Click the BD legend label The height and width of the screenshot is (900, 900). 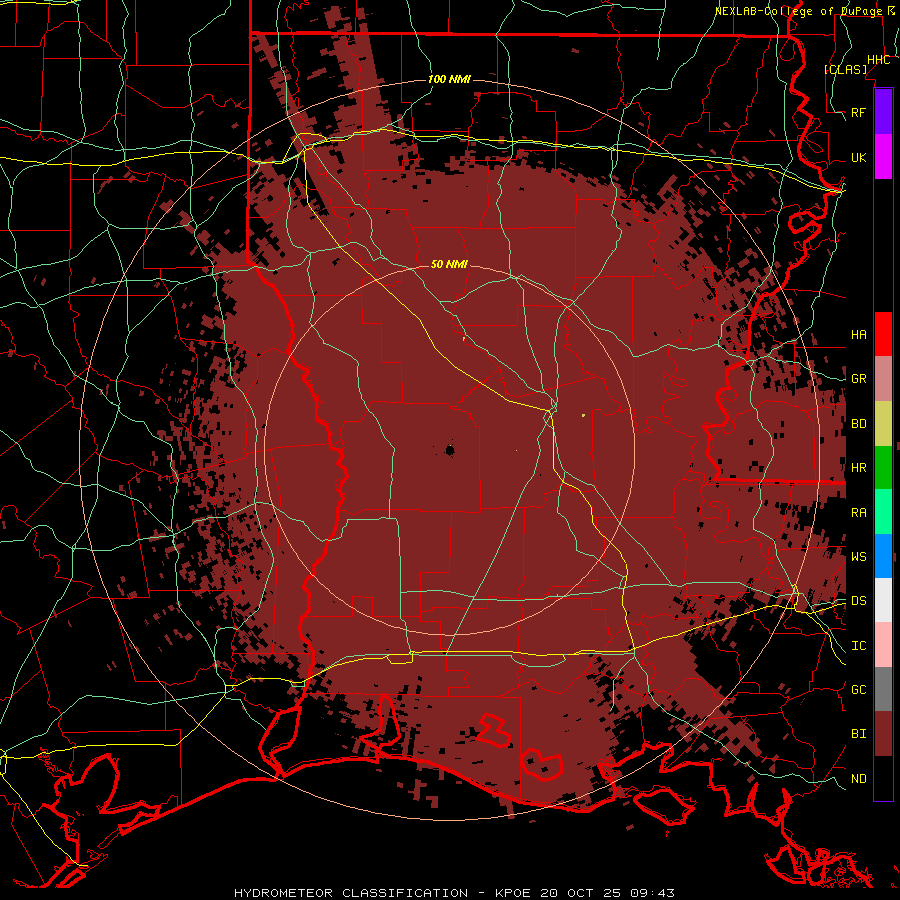[859, 424]
